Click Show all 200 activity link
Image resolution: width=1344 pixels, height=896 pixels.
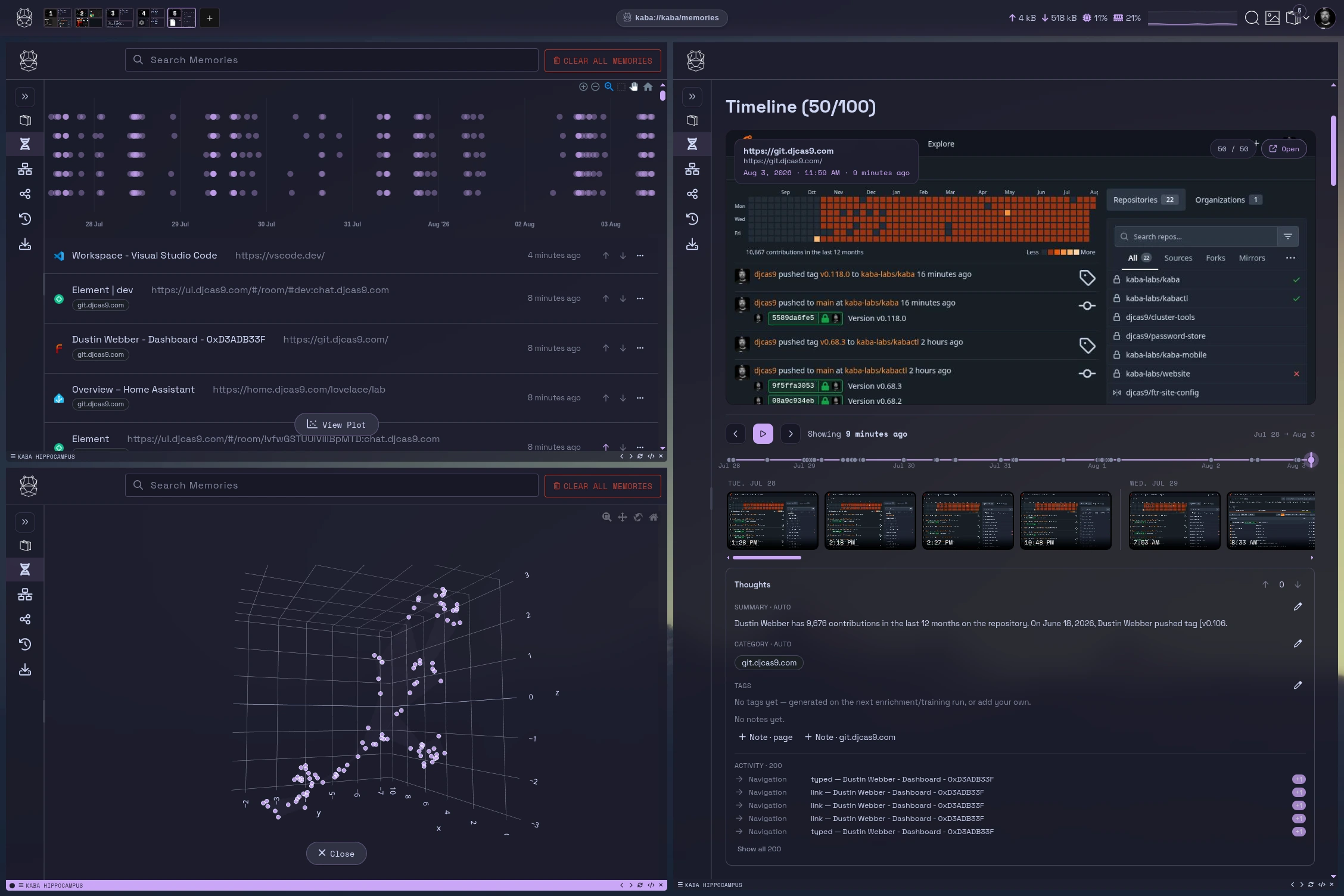click(x=758, y=849)
